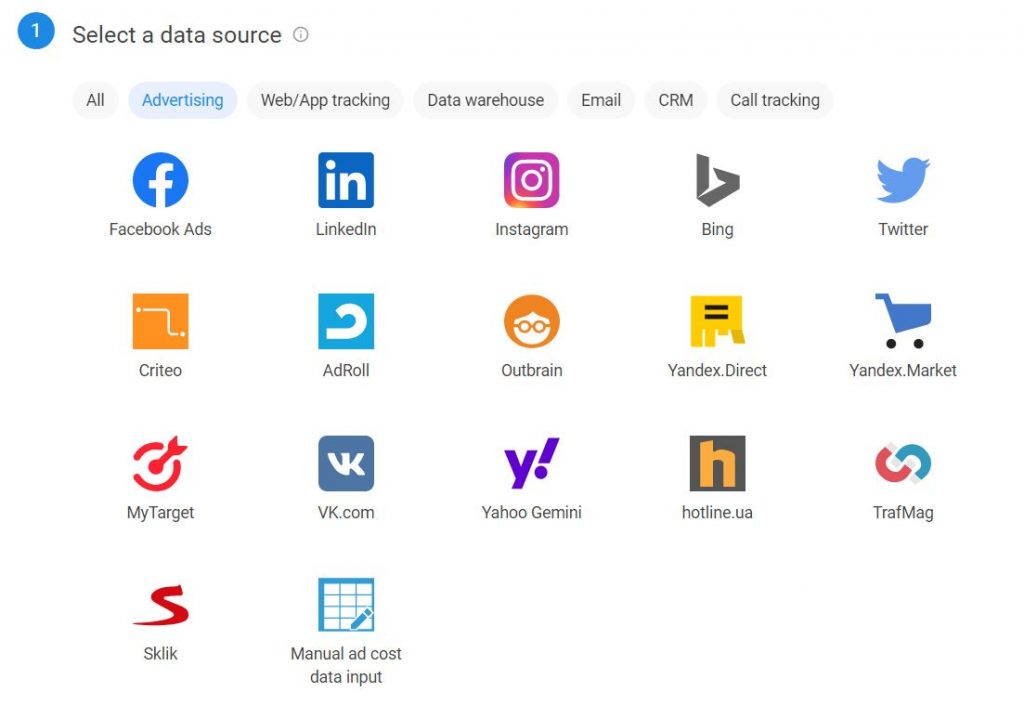Click the "Outbrain" label text
Screen dimensions: 1024x705
532,370
